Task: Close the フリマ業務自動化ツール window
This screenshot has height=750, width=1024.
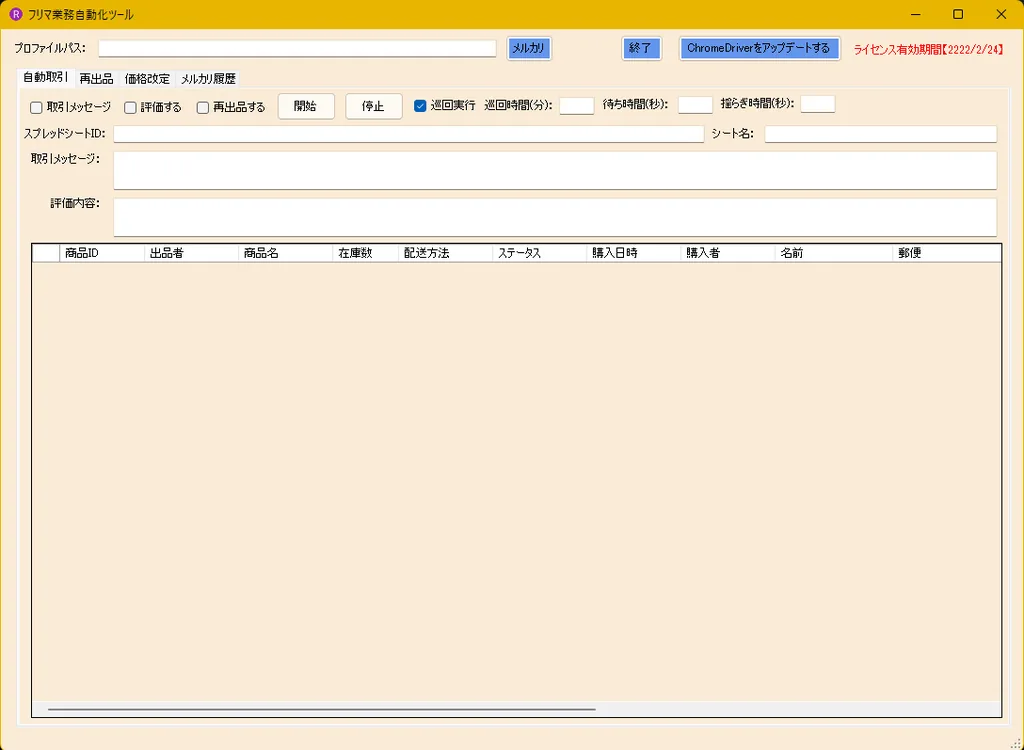Action: click(1001, 14)
